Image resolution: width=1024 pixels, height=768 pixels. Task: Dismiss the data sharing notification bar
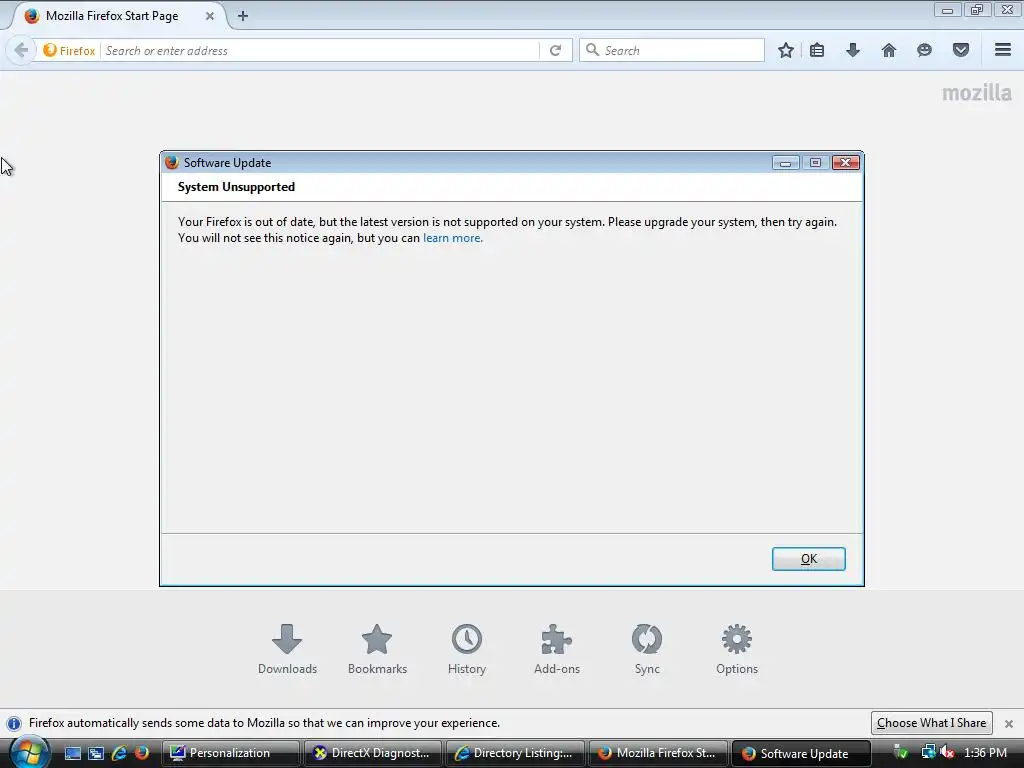1009,724
